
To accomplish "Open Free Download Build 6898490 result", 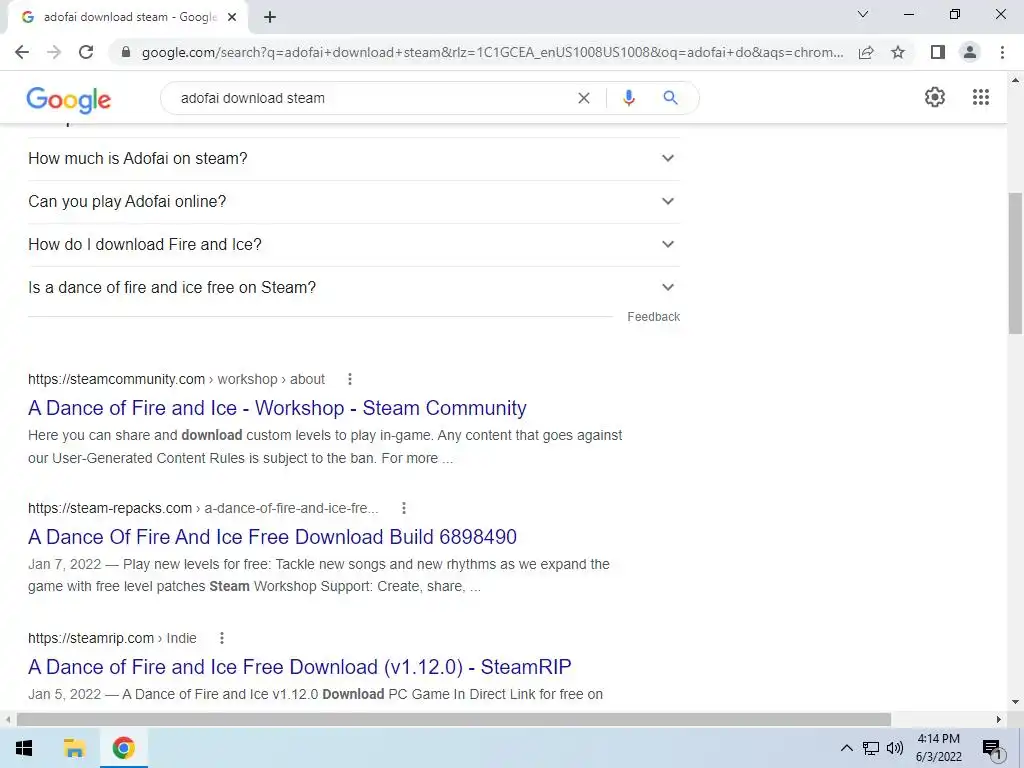I will tap(272, 537).
